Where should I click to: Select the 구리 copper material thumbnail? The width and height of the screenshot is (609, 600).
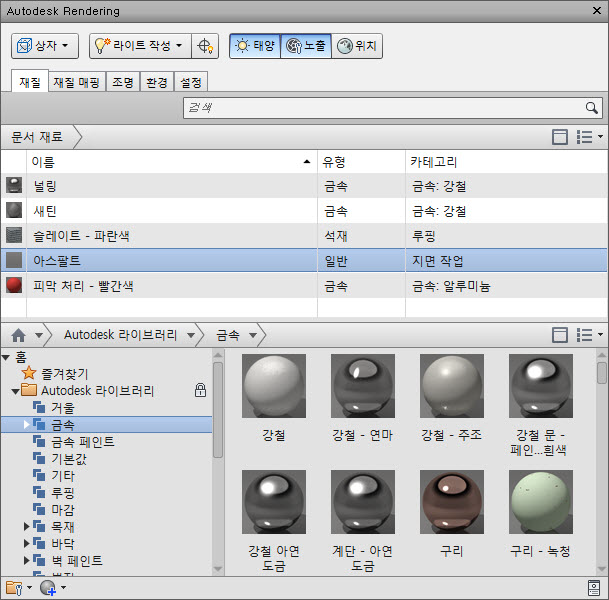coord(452,502)
